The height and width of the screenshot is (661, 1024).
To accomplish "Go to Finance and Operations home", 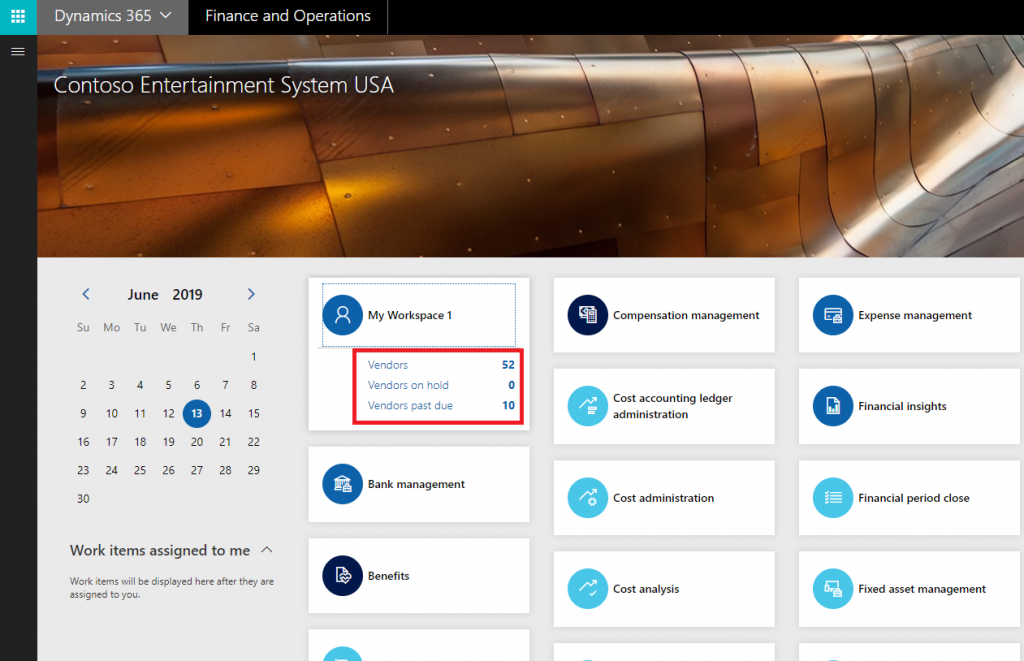I will click(287, 16).
